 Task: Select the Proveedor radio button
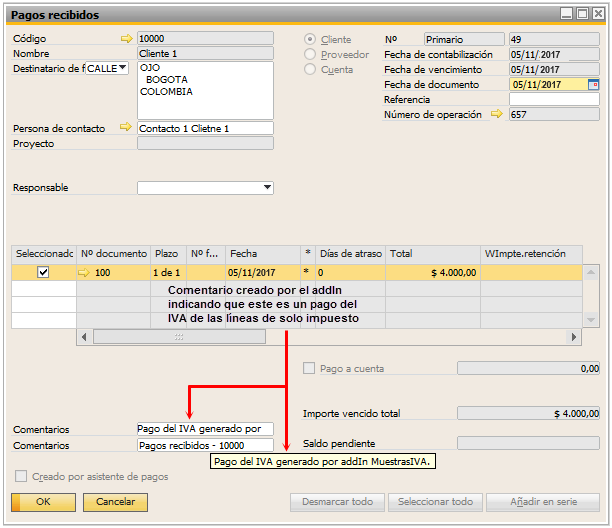pyautogui.click(x=310, y=55)
